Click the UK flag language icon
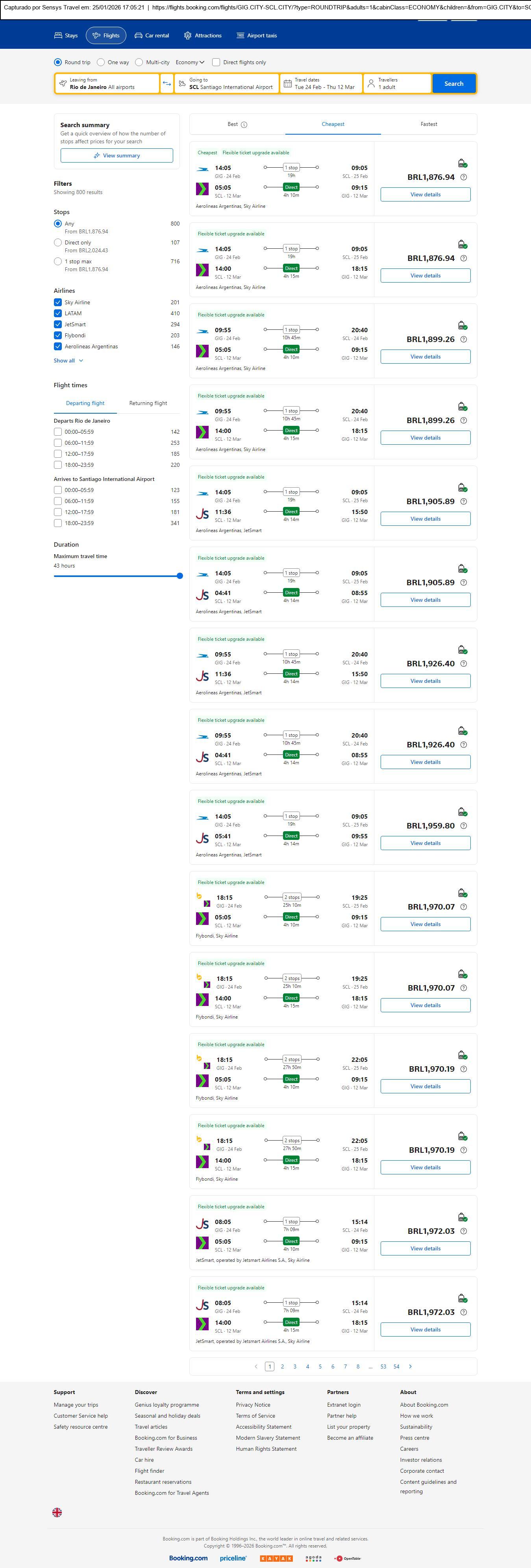This screenshot has width=531, height=1568. tap(57, 1512)
